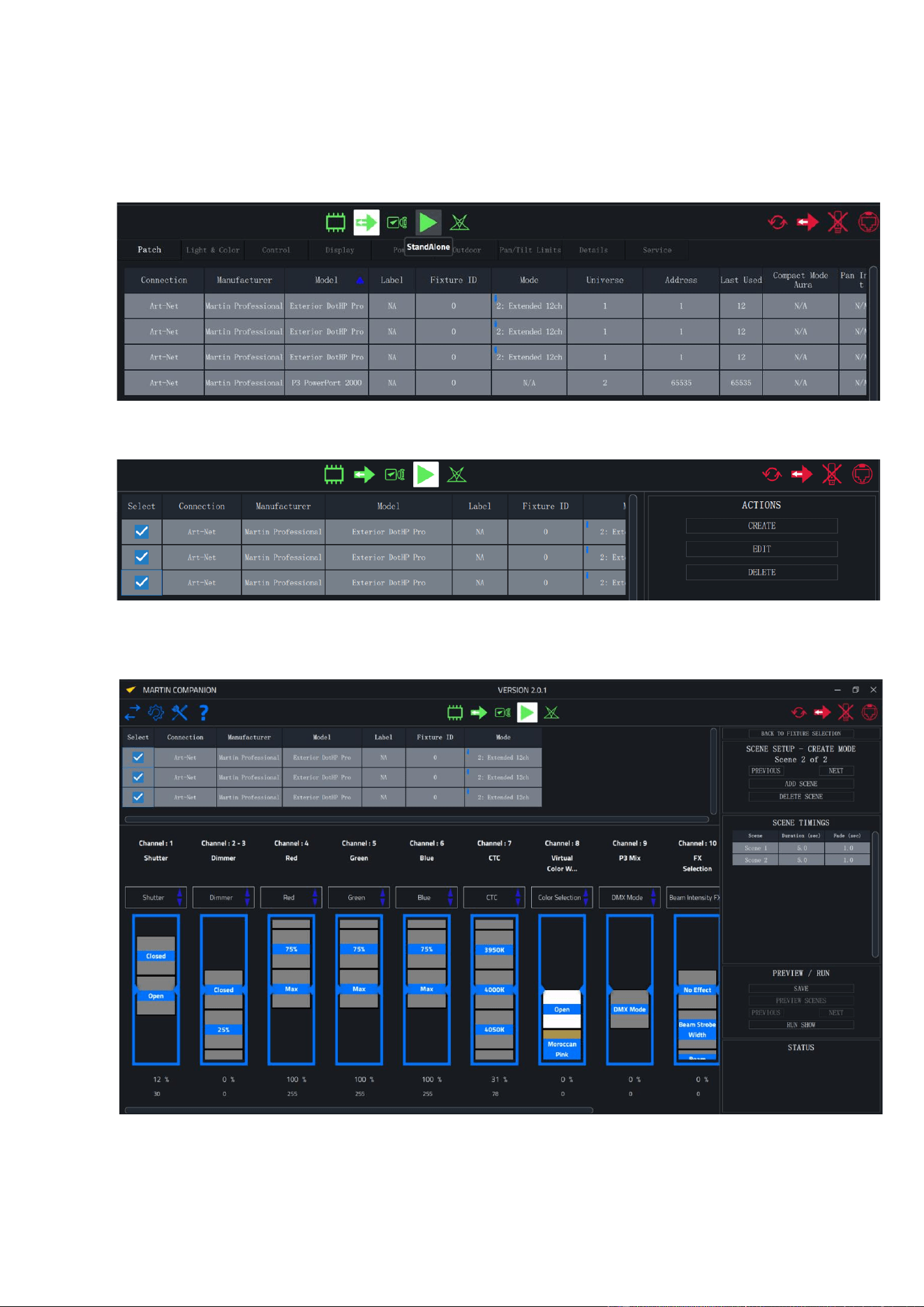
Task: Switch to the Light & Color tab
Action: point(213,250)
